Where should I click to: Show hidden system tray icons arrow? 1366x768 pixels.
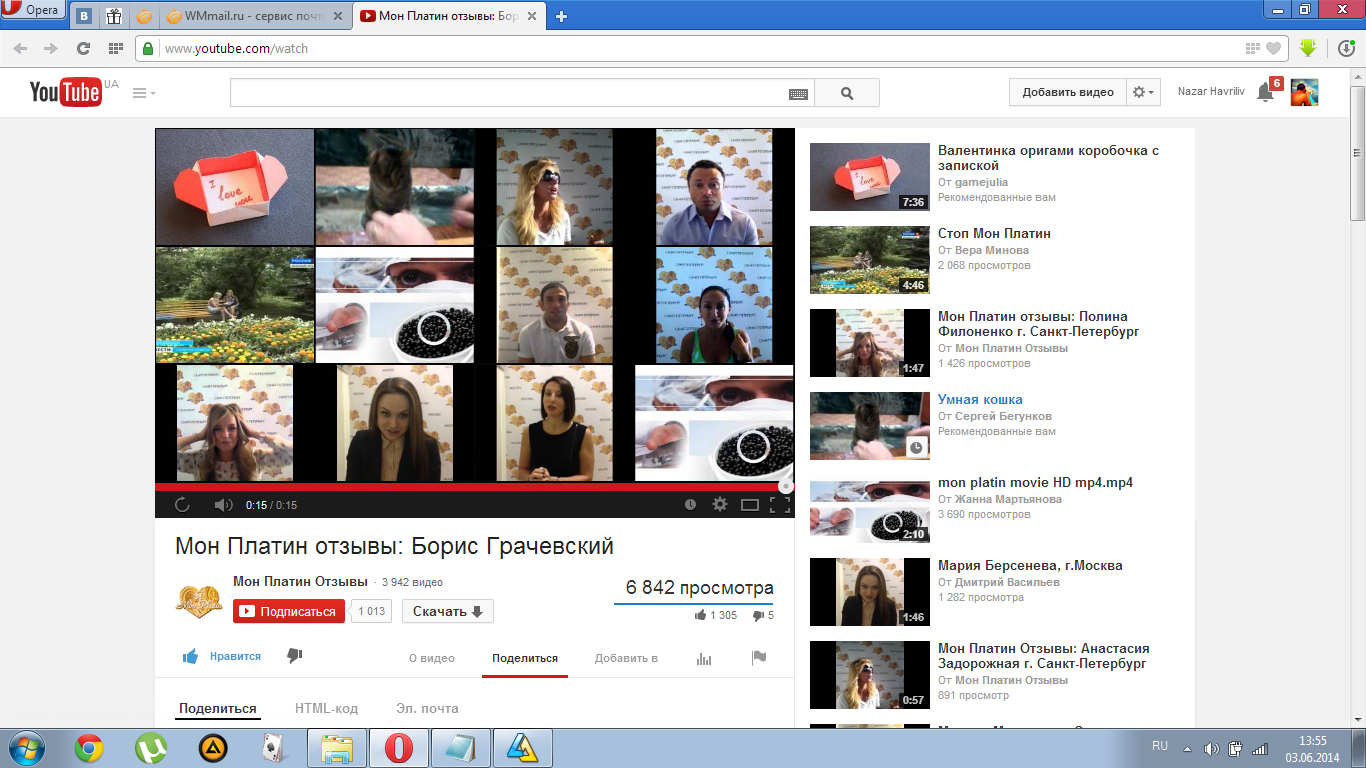1187,748
